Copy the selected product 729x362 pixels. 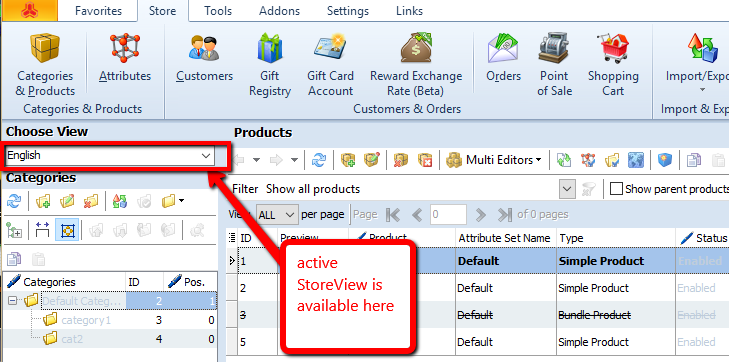click(x=694, y=160)
